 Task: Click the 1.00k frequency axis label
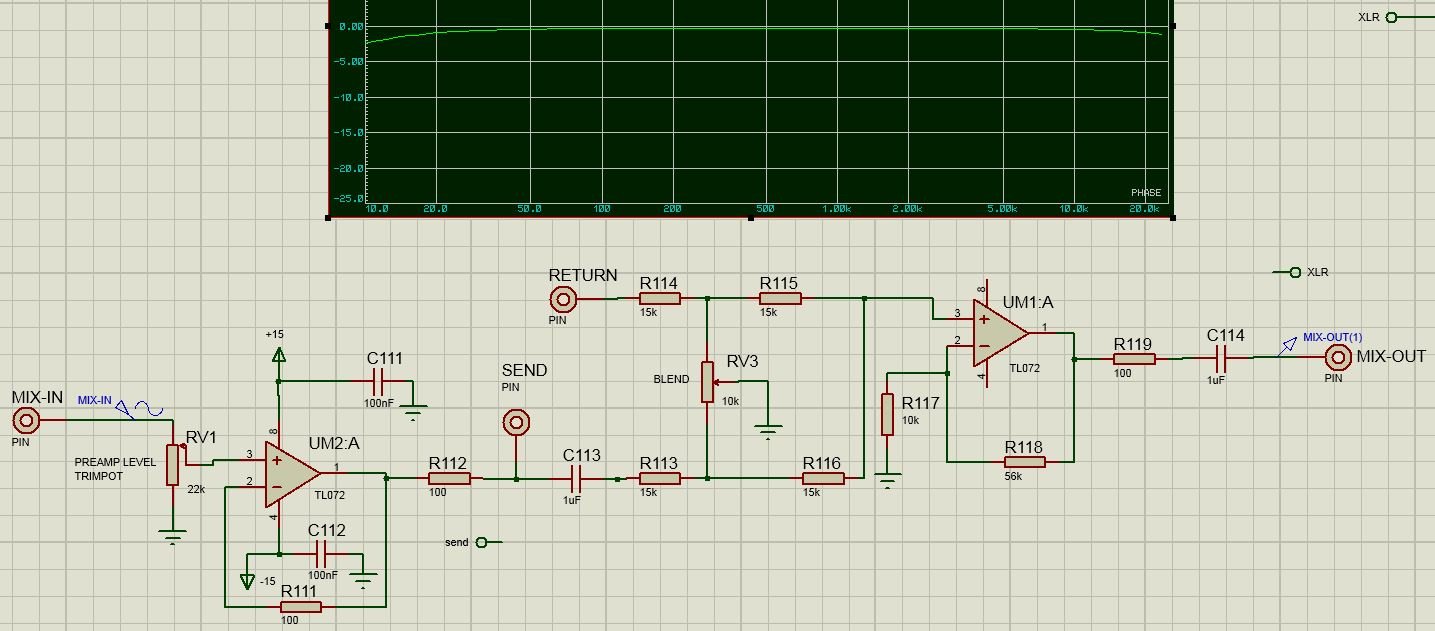coord(836,208)
